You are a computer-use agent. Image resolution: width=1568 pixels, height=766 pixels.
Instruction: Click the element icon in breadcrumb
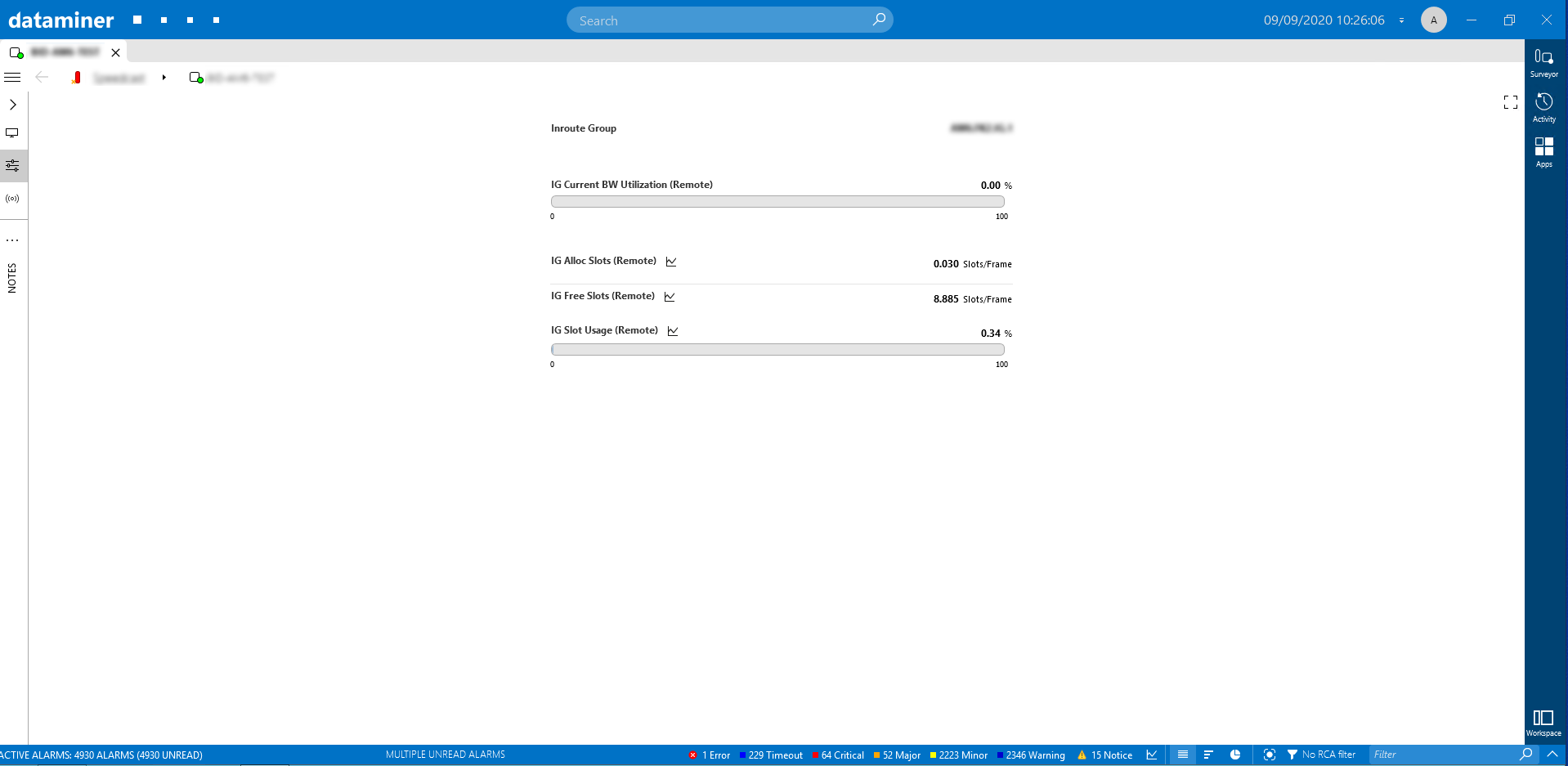195,78
